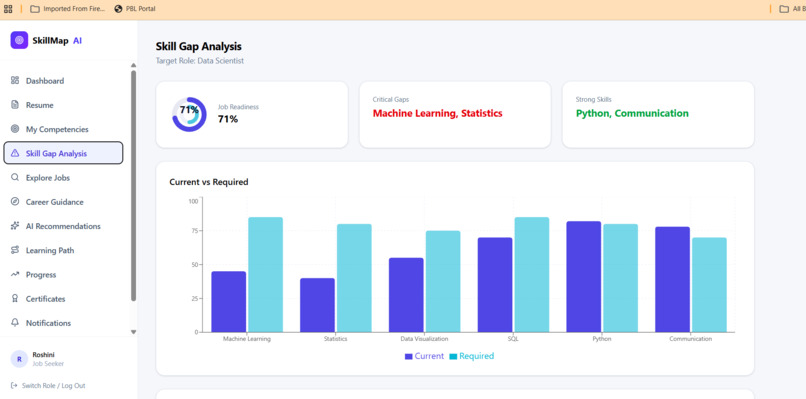Screen dimensions: 806x399
Task: Open Notifications in sidebar
Action: 63,323
